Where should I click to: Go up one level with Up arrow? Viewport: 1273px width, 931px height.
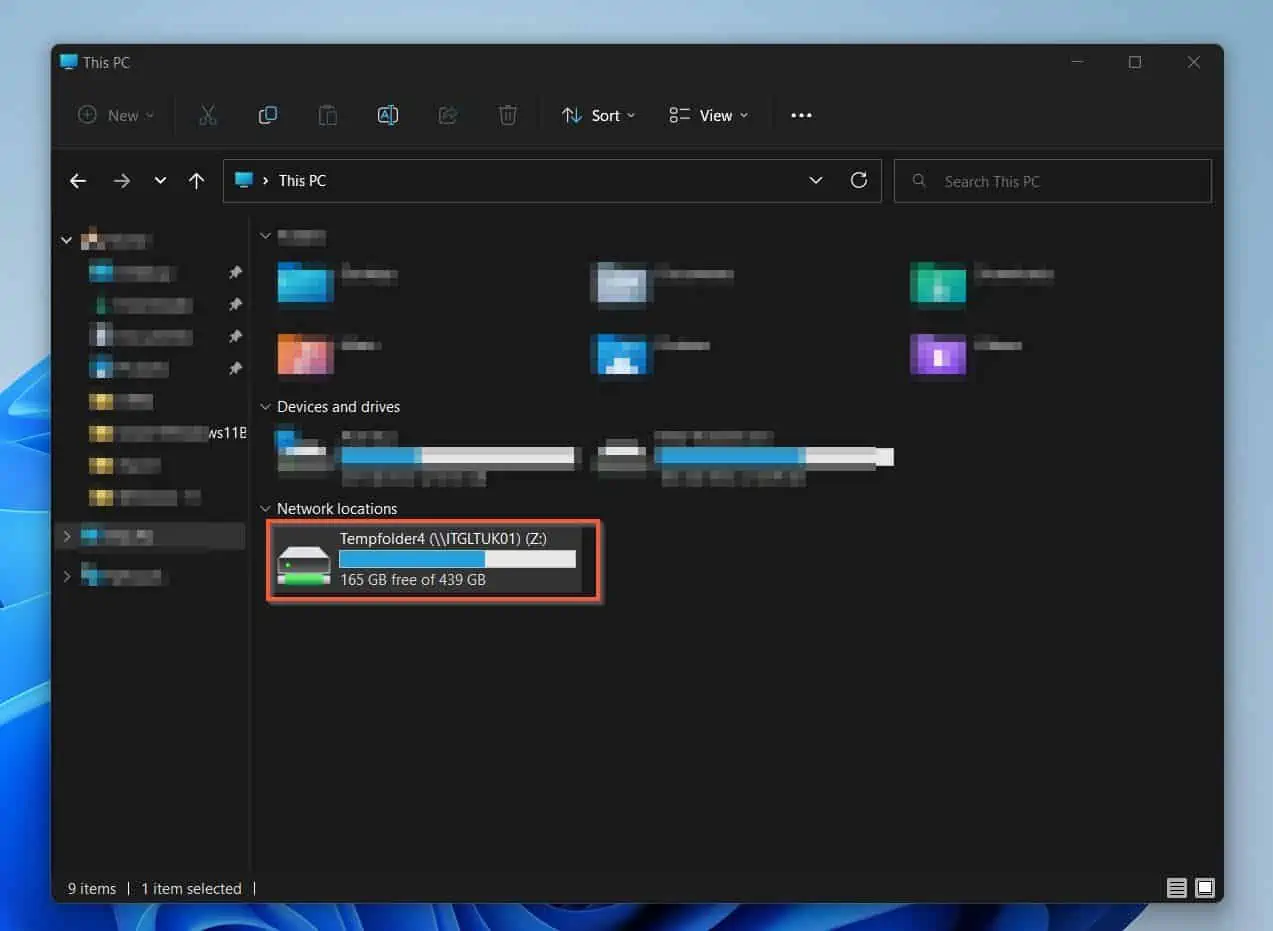click(196, 181)
